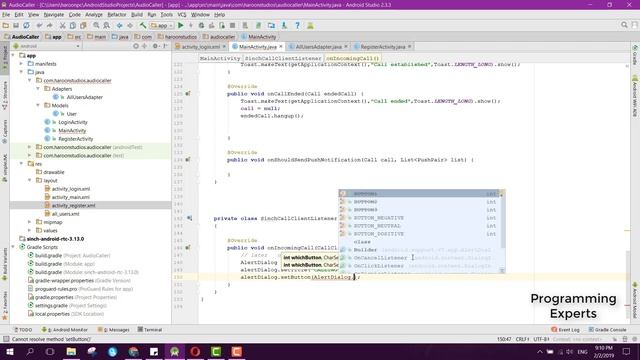
Task: Open the Terminal tool window
Action: click(150, 330)
